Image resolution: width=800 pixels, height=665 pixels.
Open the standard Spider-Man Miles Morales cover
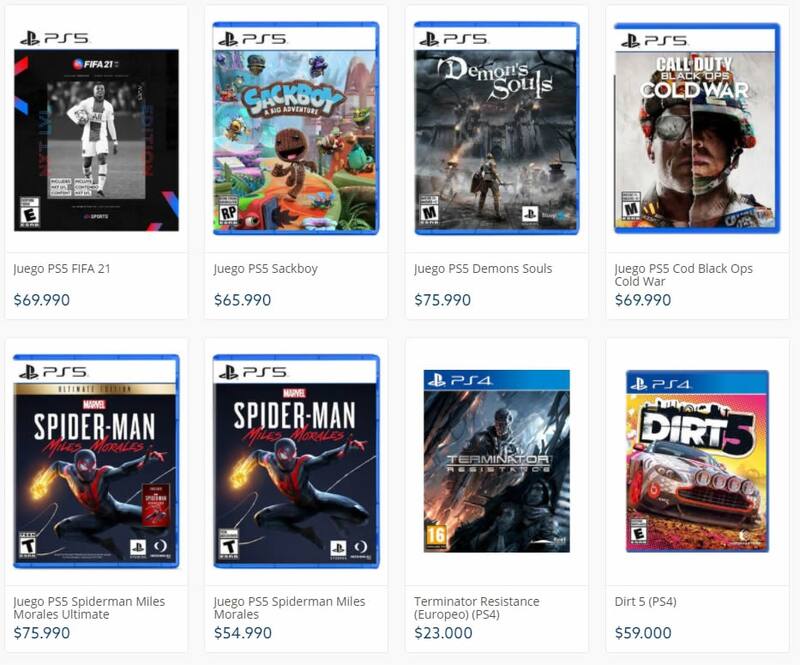pyautogui.click(x=296, y=460)
